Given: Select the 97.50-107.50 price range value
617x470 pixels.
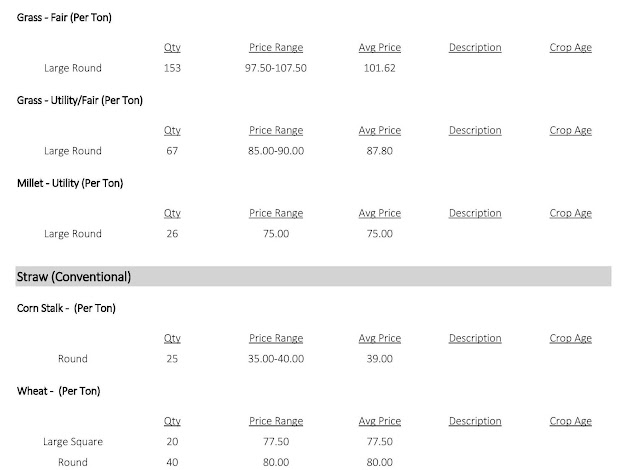Looking at the screenshot, I should [x=276, y=68].
